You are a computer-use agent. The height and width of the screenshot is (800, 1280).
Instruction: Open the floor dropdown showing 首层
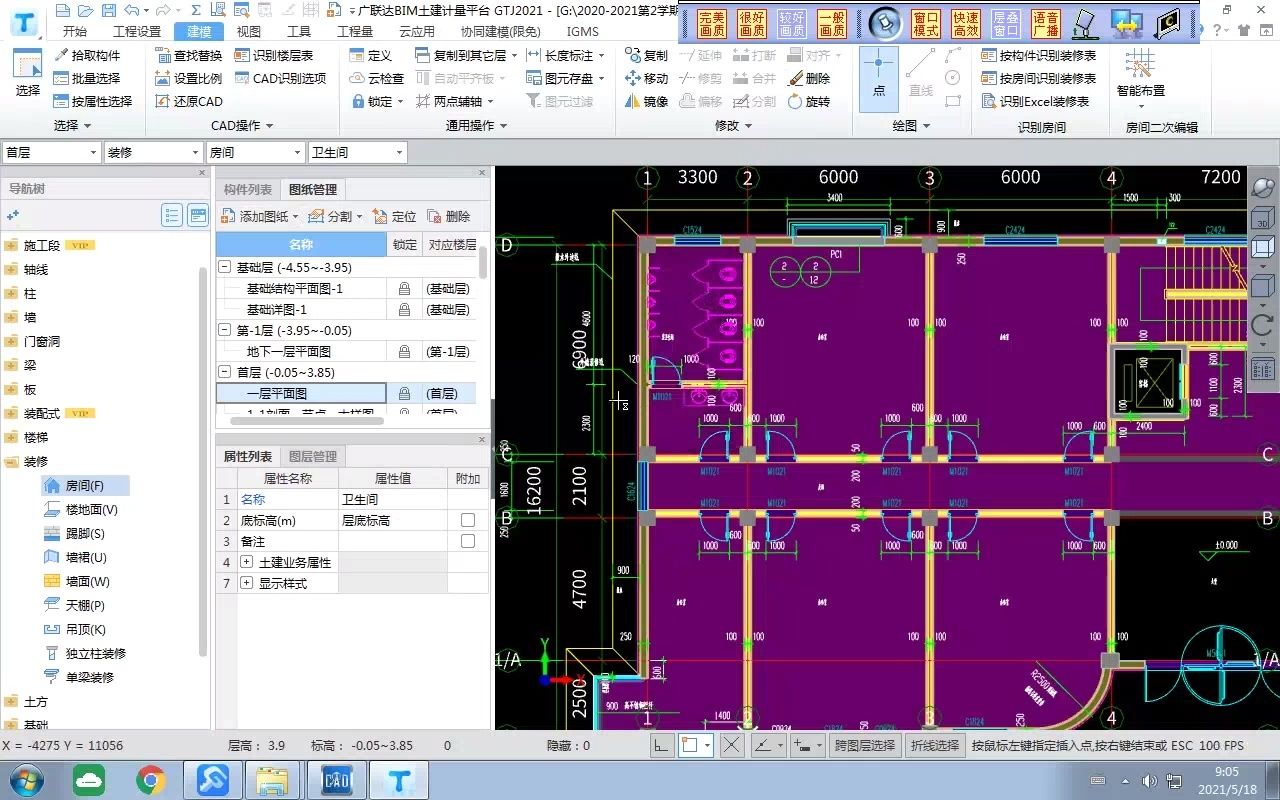(51, 152)
